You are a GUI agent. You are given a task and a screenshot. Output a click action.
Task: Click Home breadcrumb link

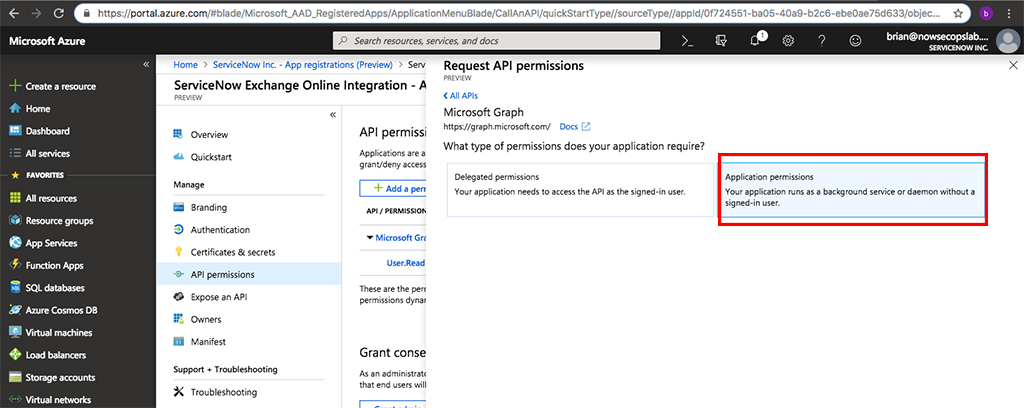185,65
